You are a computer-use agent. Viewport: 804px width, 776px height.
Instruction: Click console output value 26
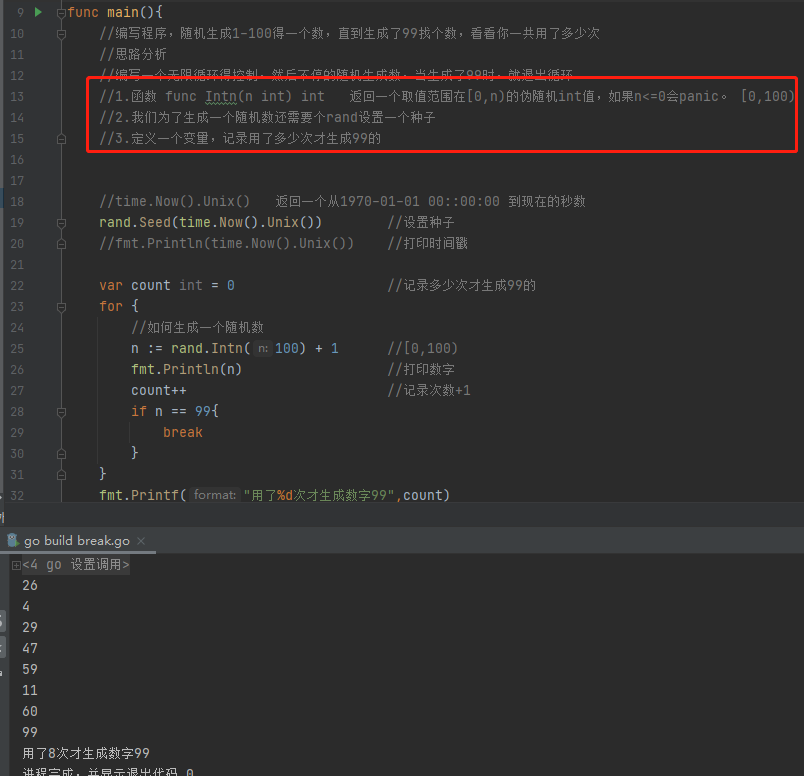30,585
